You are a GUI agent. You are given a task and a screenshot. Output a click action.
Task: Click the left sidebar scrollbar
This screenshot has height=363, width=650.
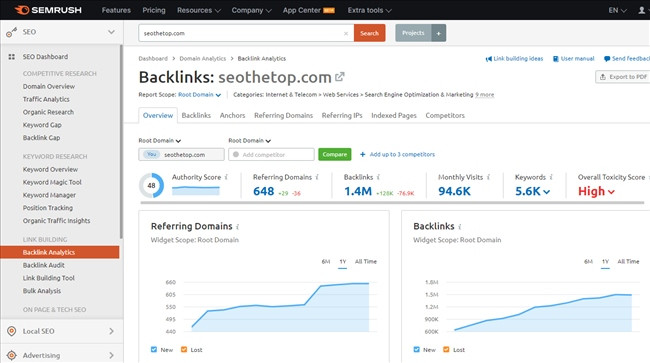click(121, 141)
